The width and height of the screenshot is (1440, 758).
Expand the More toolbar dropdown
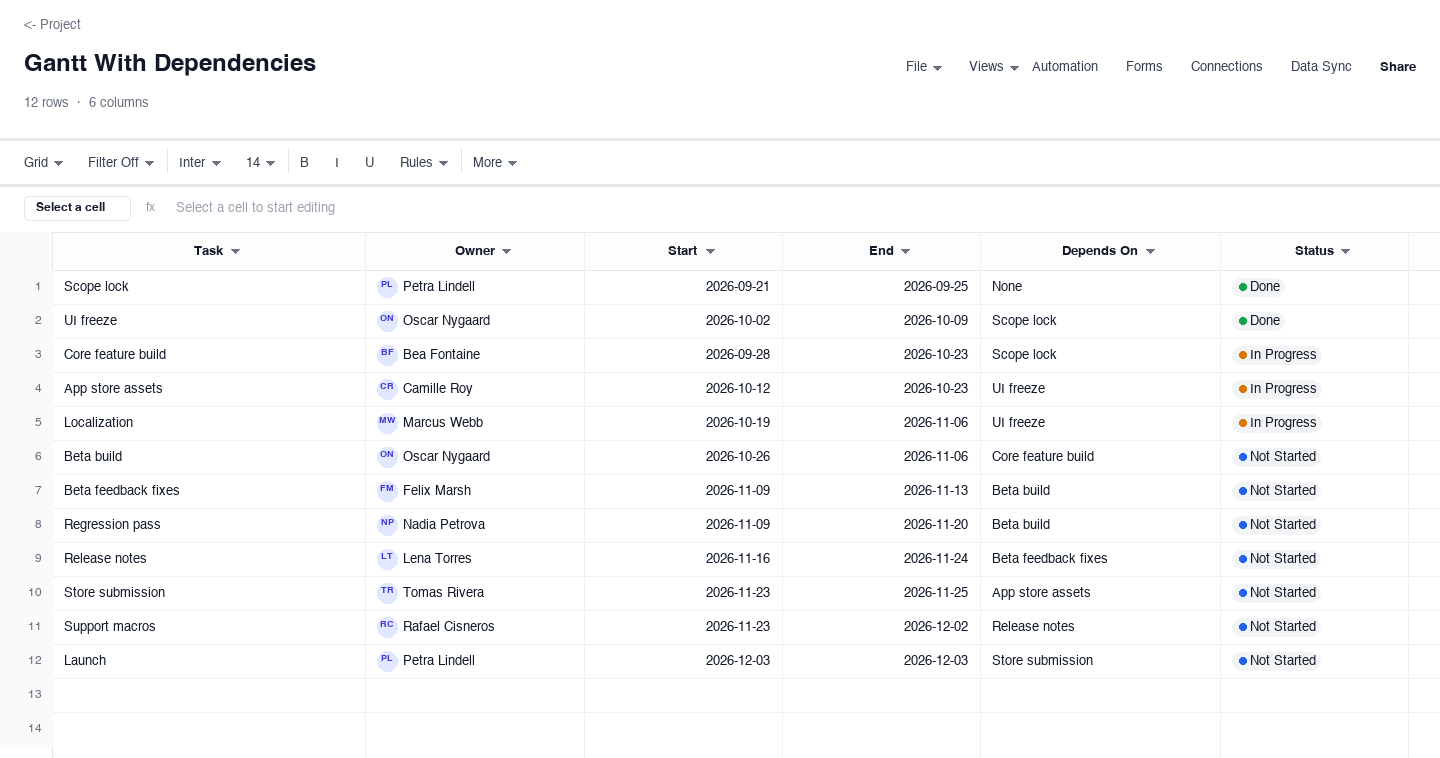(x=495, y=162)
